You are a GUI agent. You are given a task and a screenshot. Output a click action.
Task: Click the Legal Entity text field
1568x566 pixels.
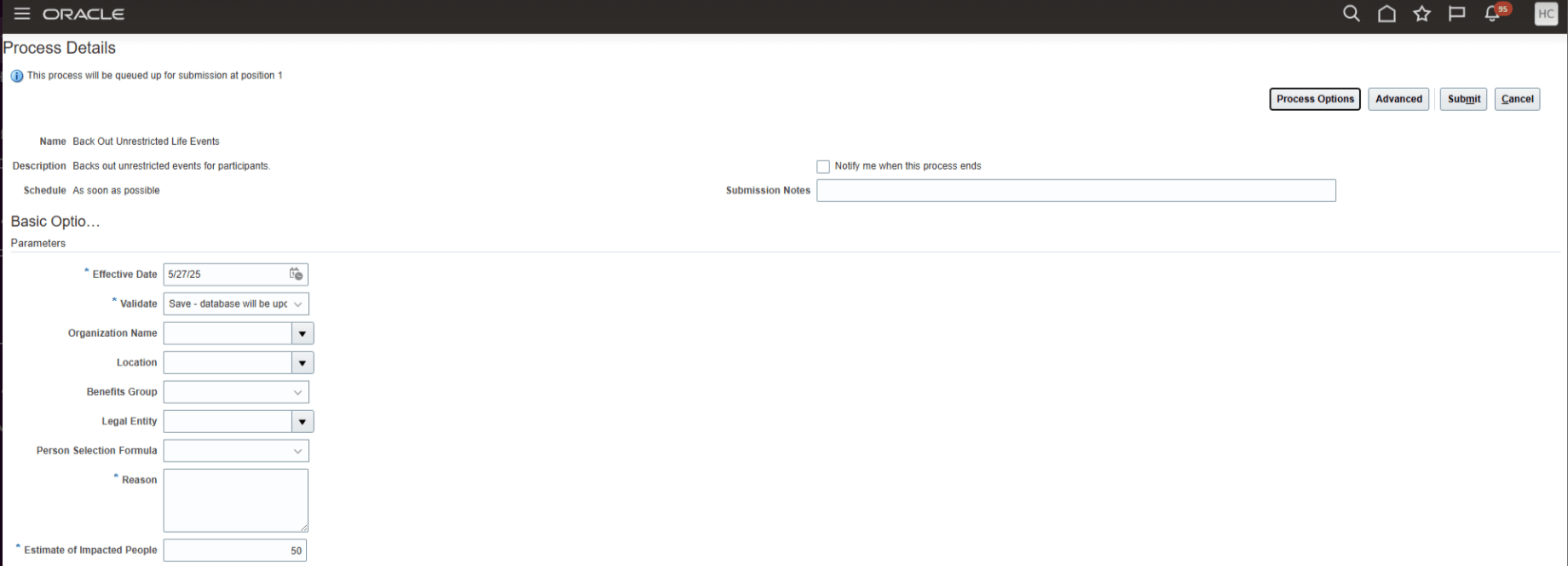(228, 421)
